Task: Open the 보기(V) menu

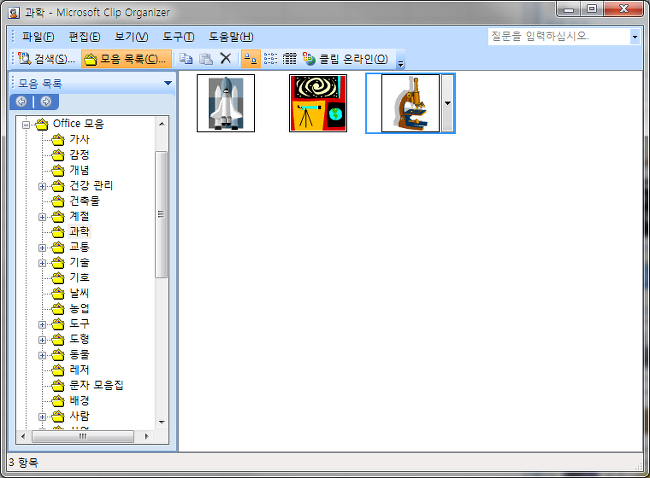Action: click(131, 37)
